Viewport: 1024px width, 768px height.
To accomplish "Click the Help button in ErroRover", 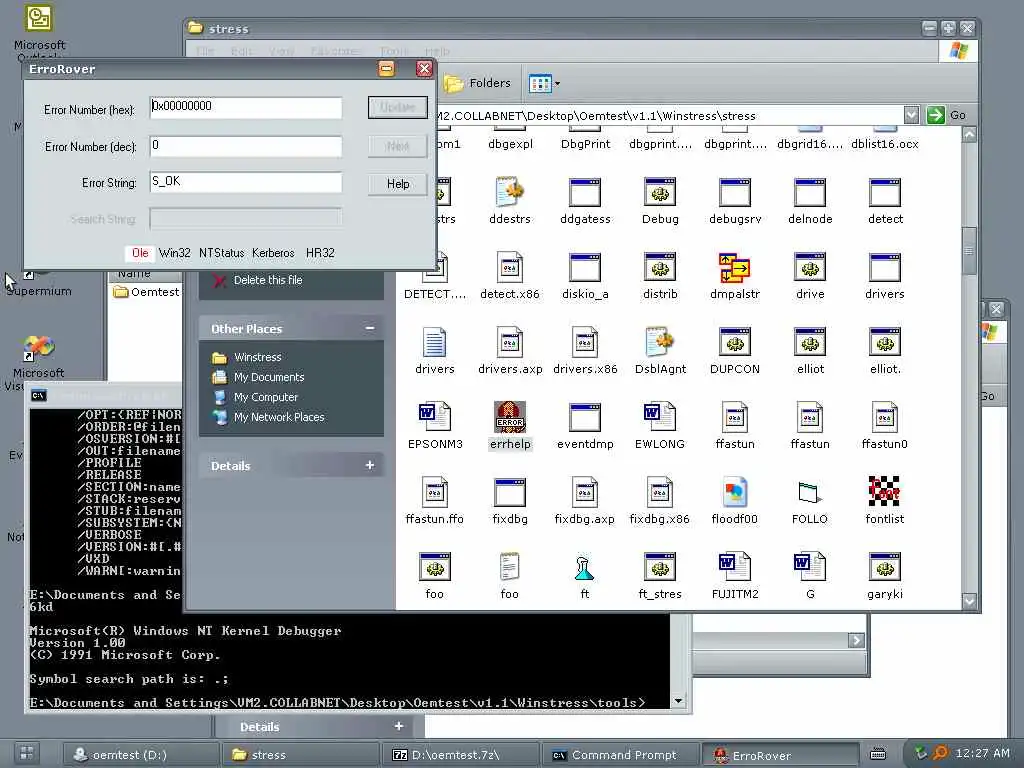I will (398, 184).
